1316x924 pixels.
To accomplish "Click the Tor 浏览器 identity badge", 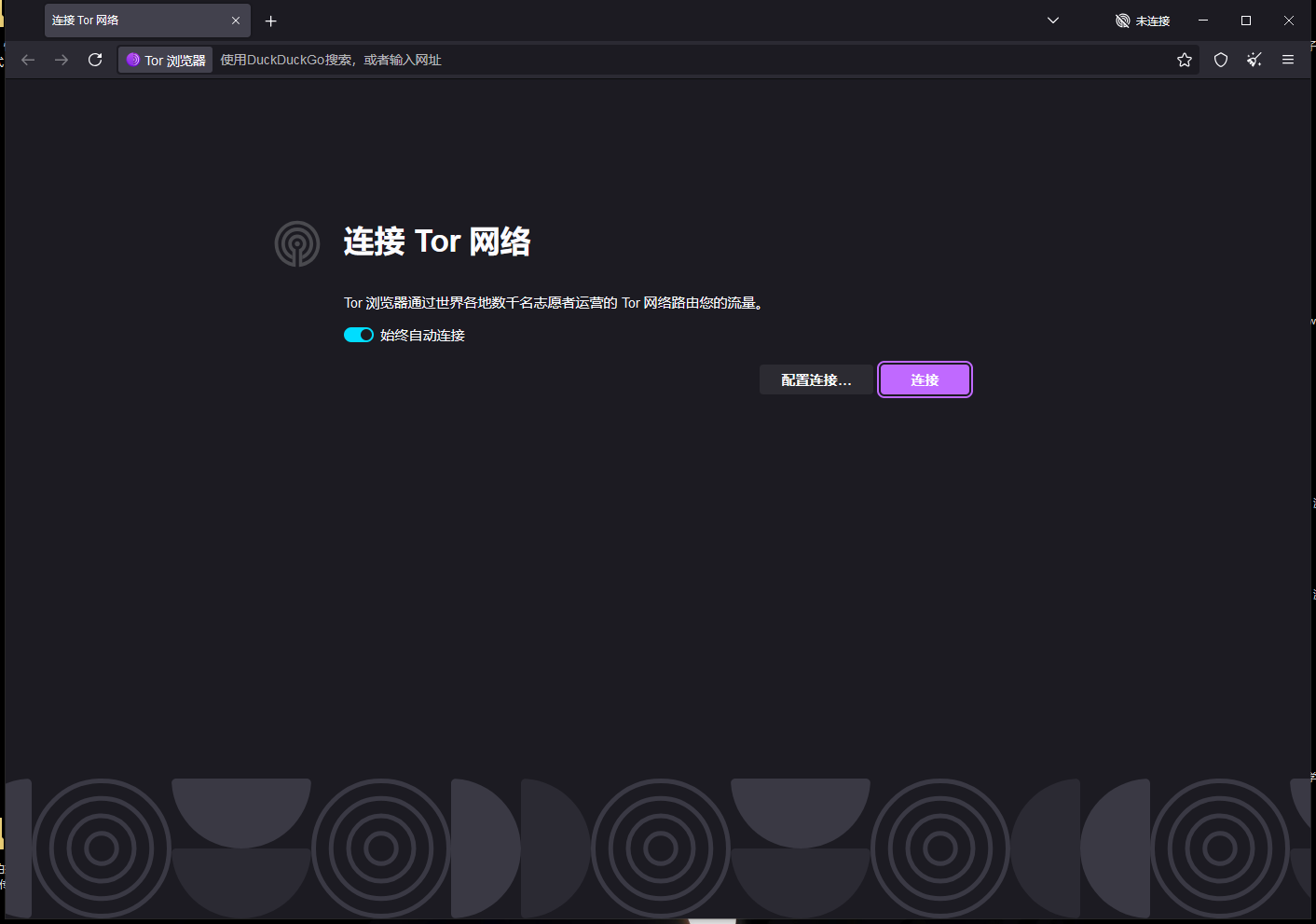I will 166,60.
